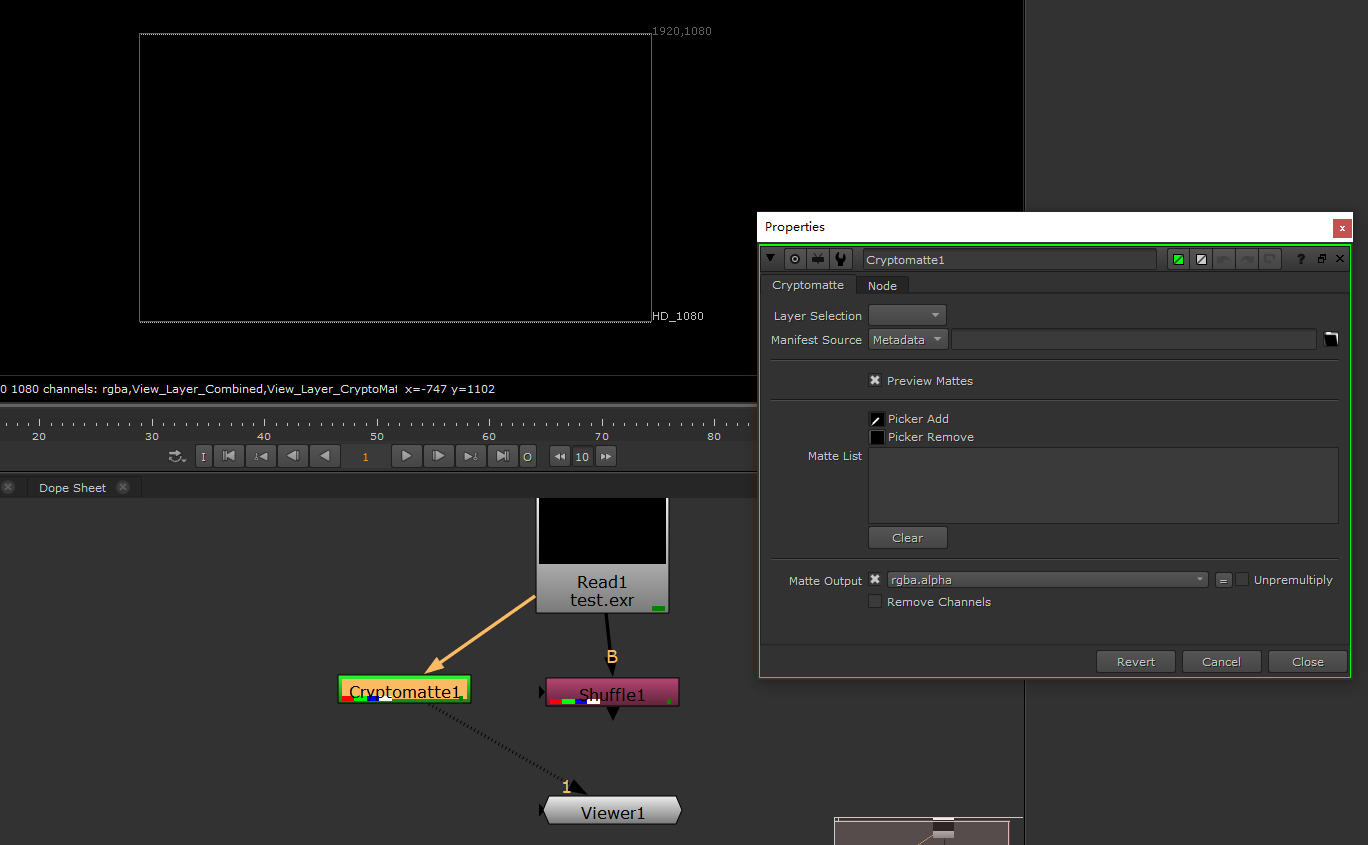This screenshot has height=845, width=1368.
Task: Open the Manifest Source Metadata dropdown
Action: (907, 340)
